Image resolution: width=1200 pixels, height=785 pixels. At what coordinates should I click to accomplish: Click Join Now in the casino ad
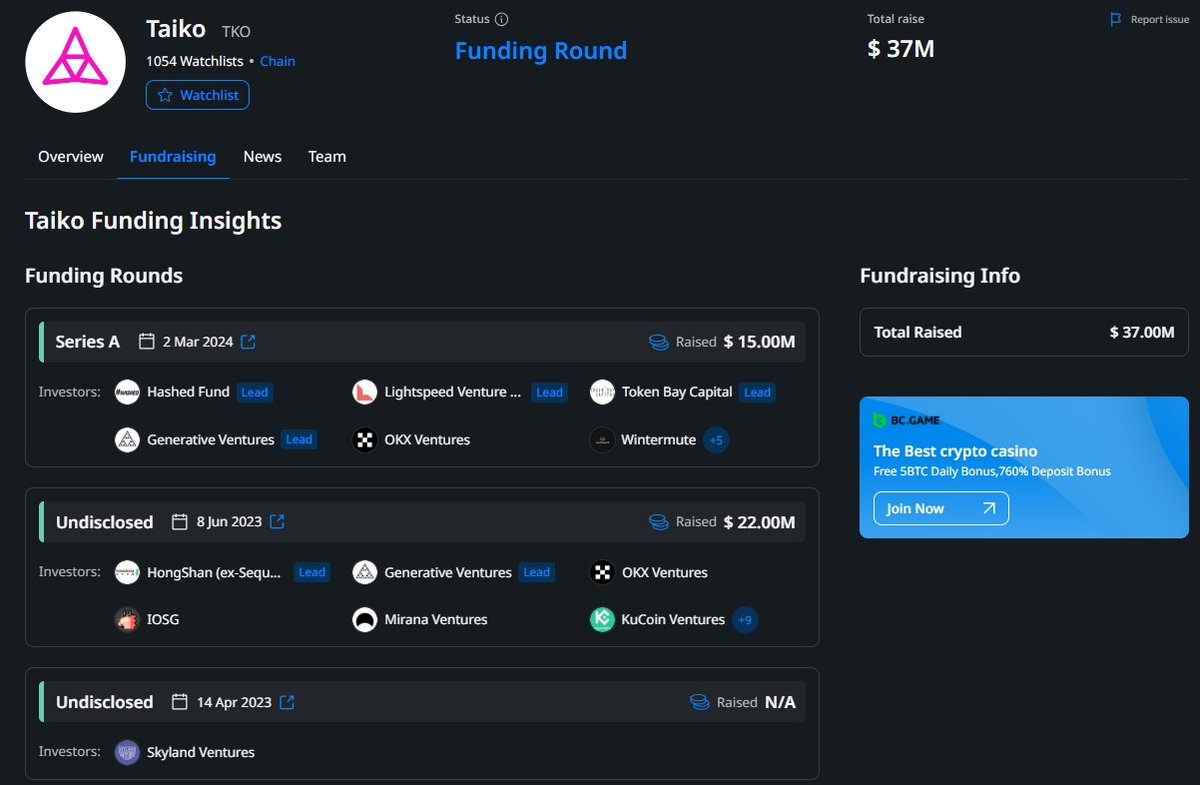coord(941,508)
